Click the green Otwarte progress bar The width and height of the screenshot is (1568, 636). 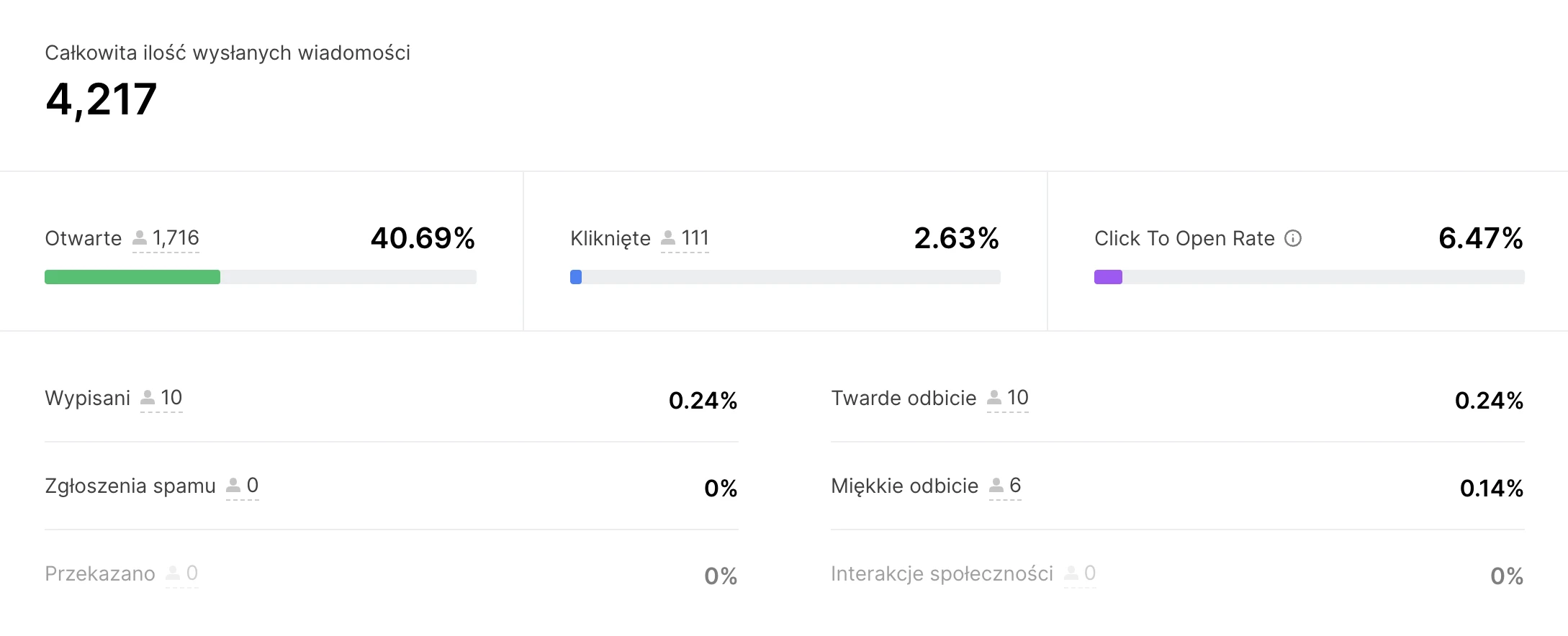tap(132, 277)
